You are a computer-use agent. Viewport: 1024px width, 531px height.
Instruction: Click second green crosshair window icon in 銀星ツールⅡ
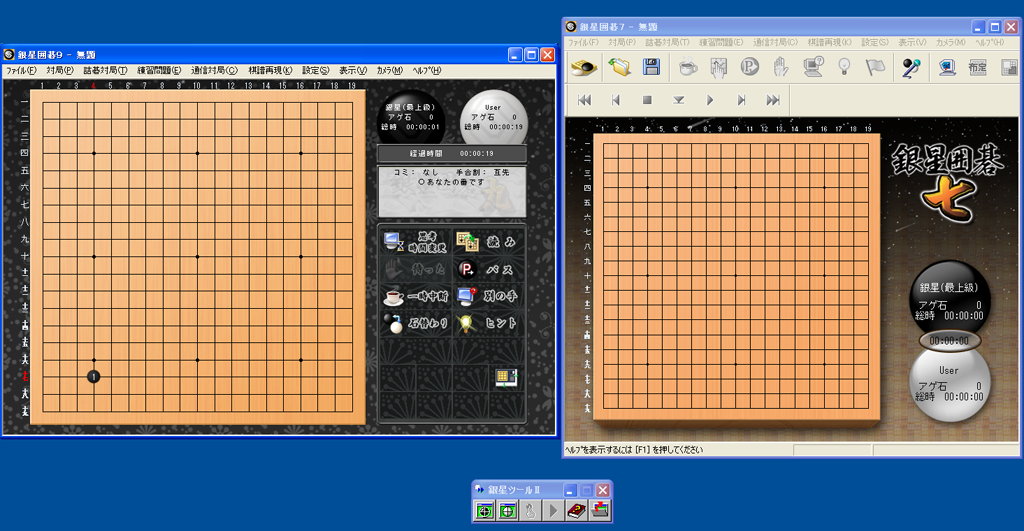(x=507, y=510)
